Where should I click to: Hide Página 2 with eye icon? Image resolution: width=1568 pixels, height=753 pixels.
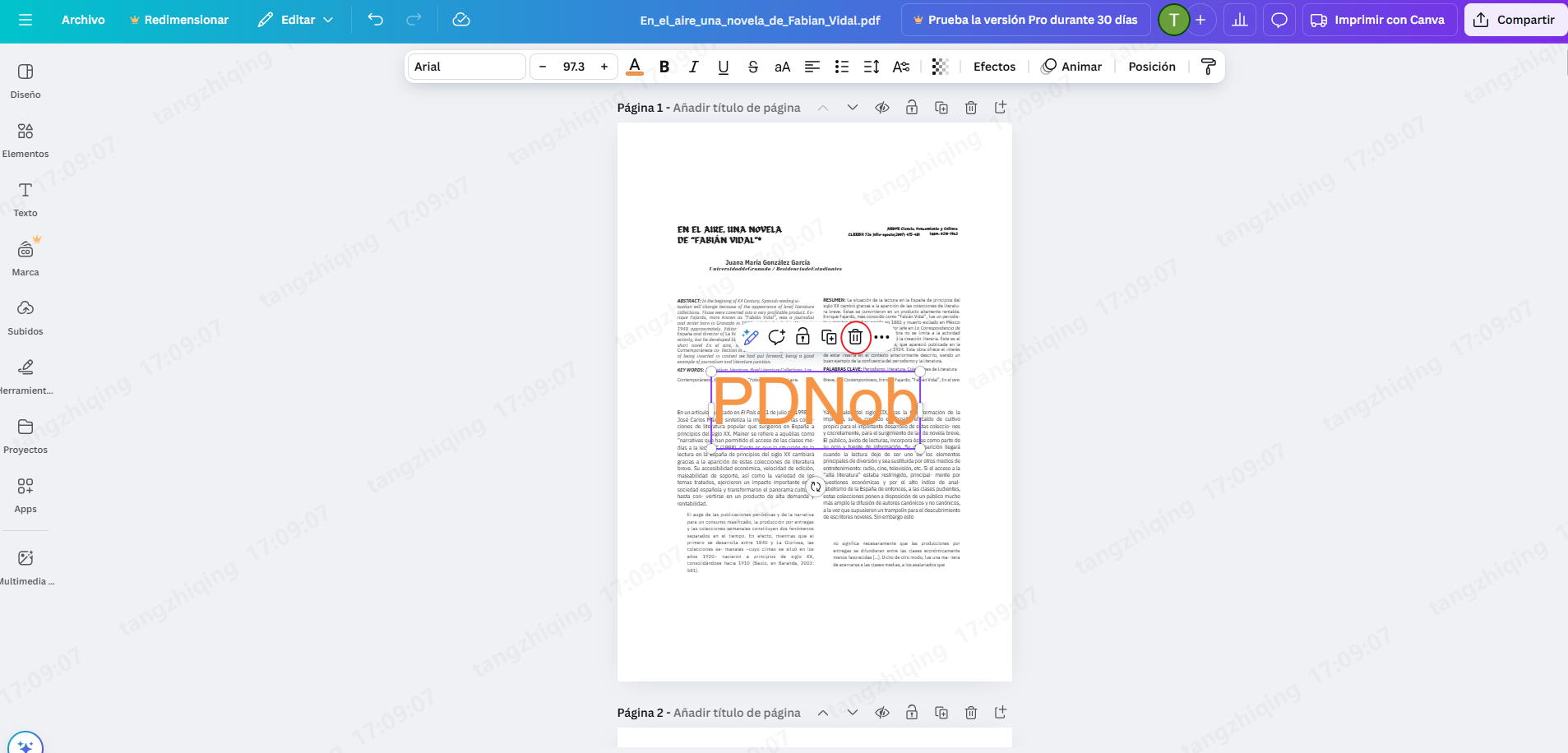(x=882, y=713)
